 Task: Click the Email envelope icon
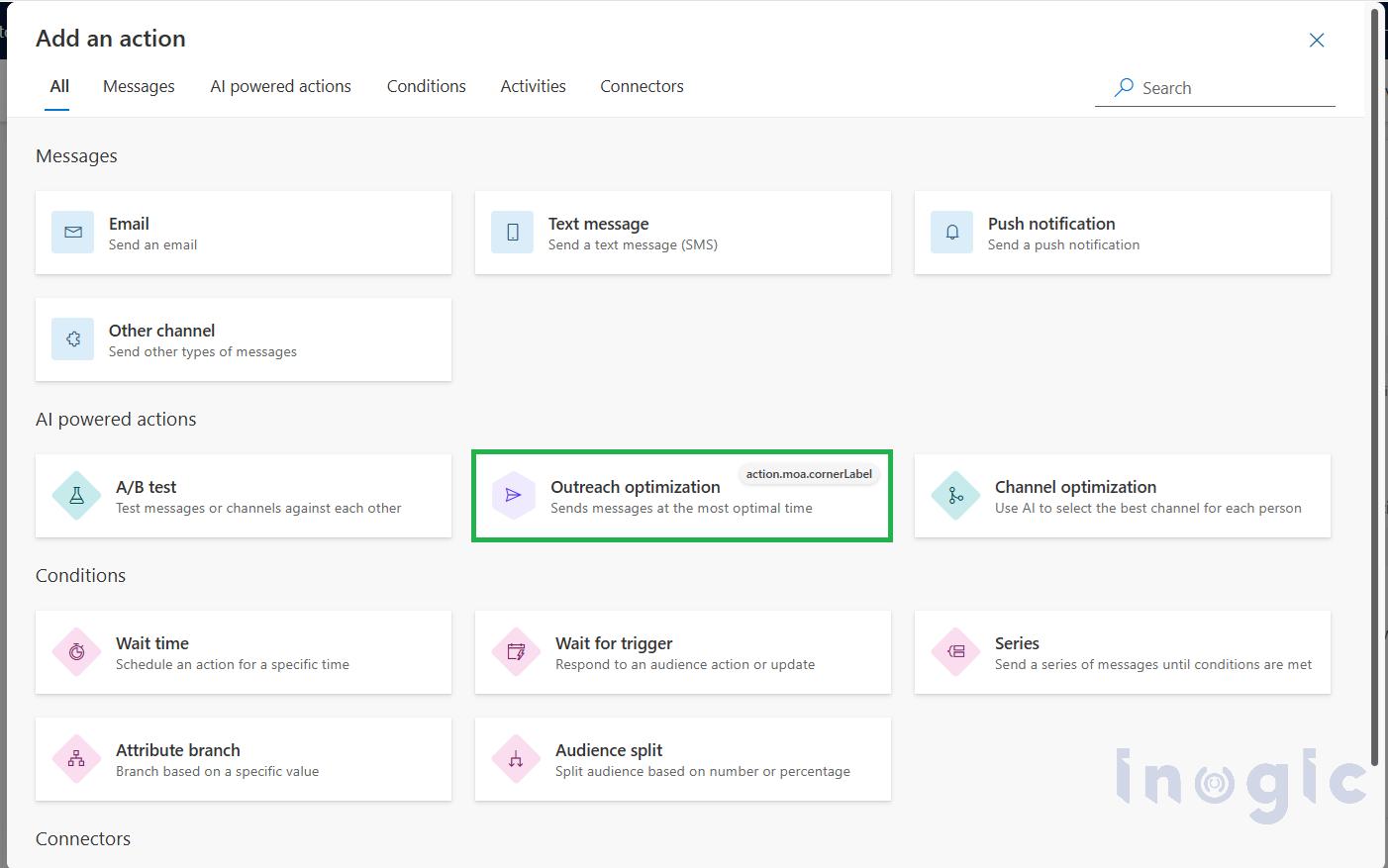pyautogui.click(x=73, y=233)
